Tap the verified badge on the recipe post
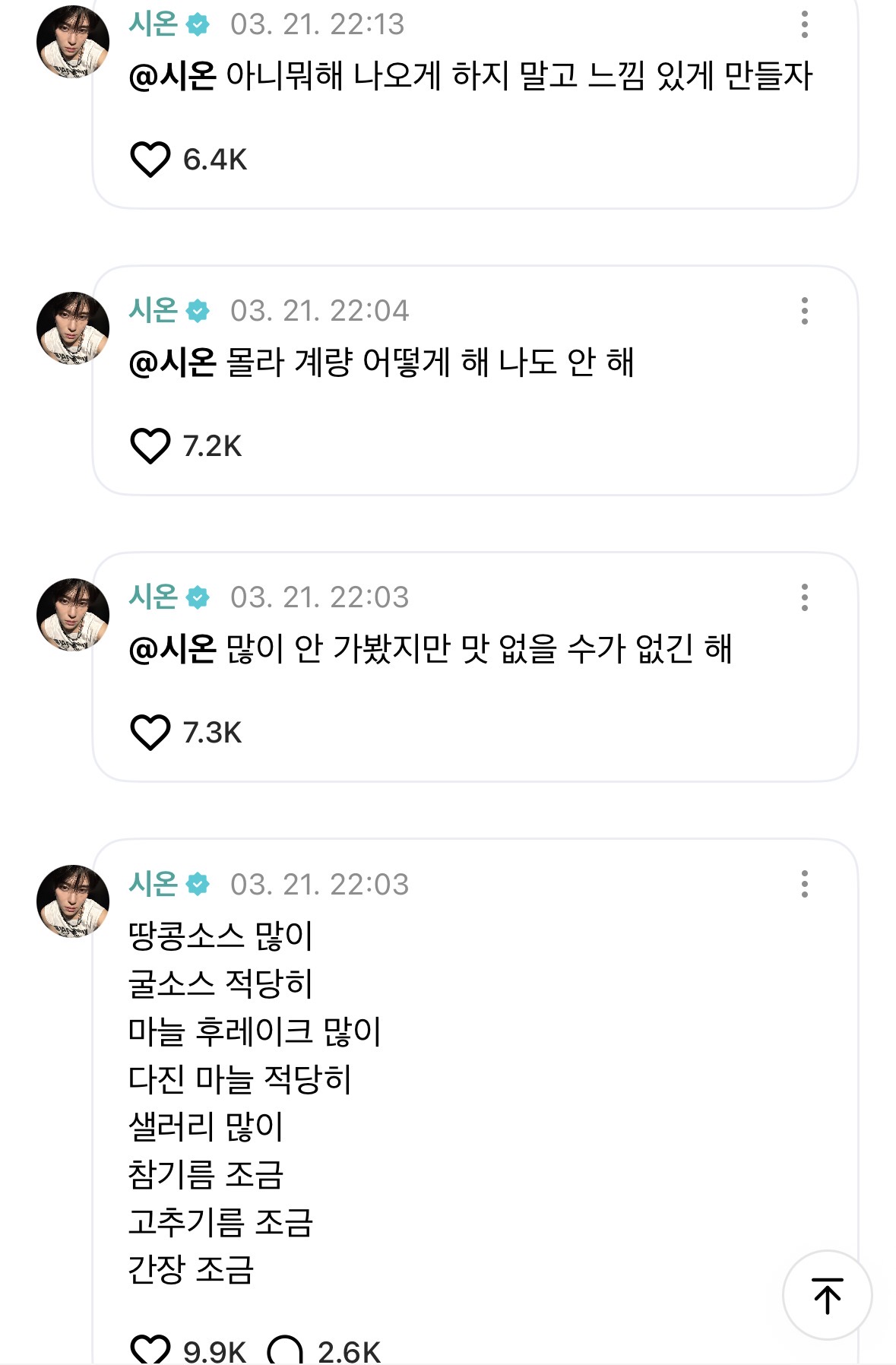The height and width of the screenshot is (1365, 896). (x=198, y=885)
